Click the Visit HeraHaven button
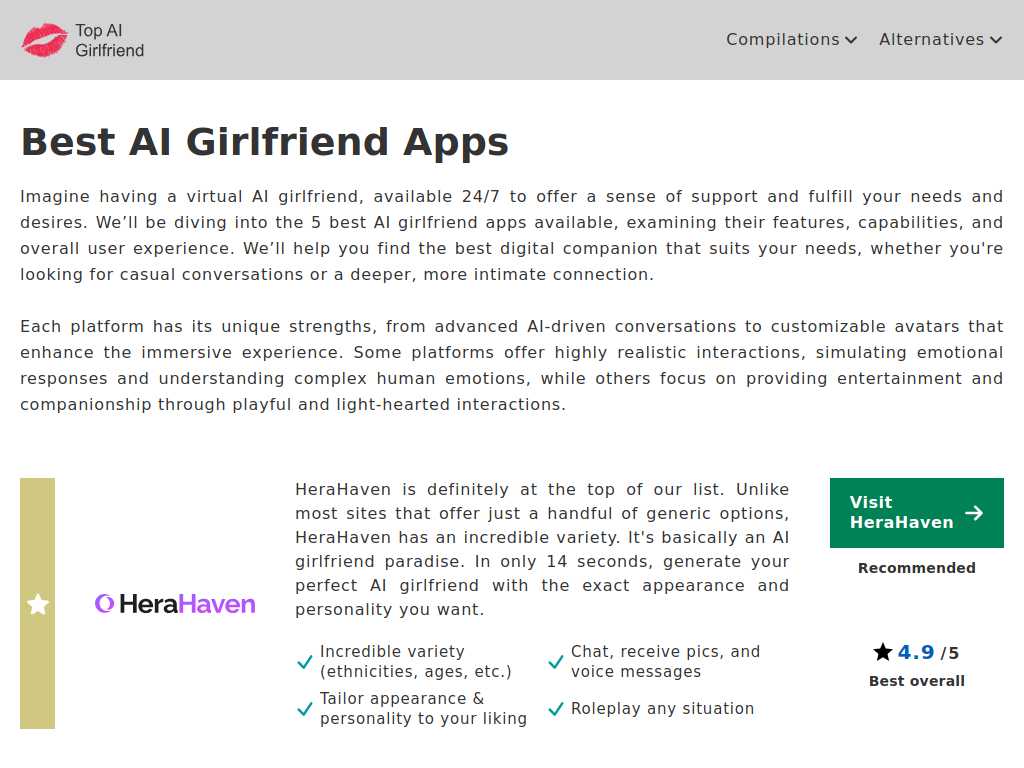The width and height of the screenshot is (1024, 768). coord(916,513)
